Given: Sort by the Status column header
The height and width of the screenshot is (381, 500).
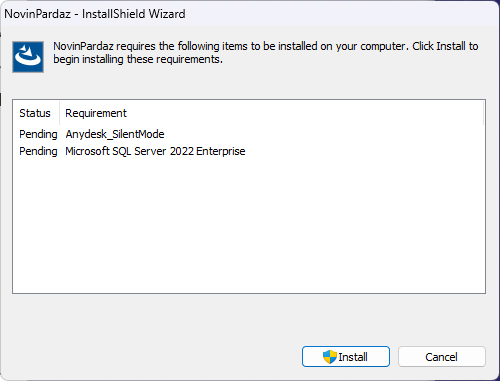Looking at the screenshot, I should pyautogui.click(x=36, y=113).
